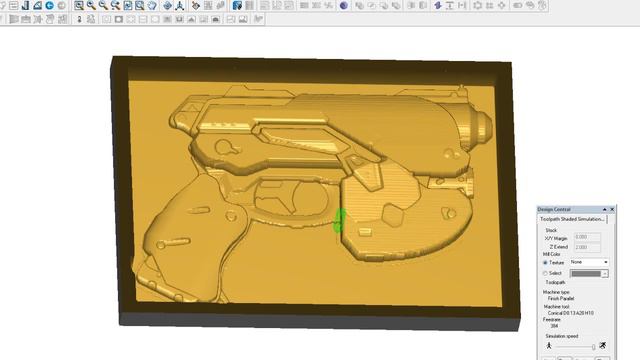Click the triangle ruler measure icon

(x=38, y=6)
